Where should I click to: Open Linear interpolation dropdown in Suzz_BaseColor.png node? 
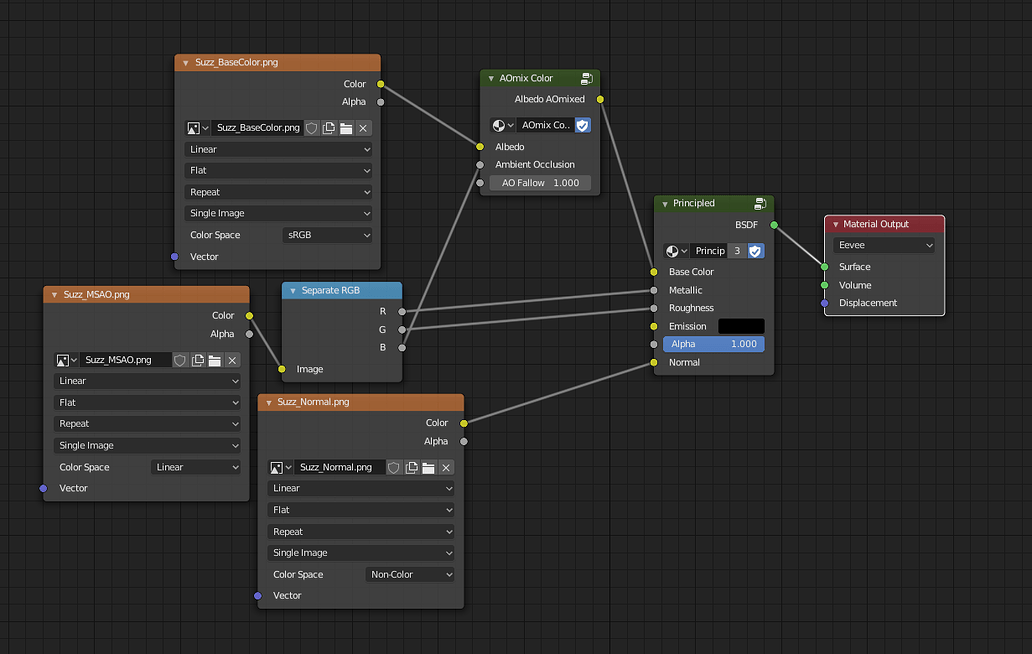(x=278, y=149)
